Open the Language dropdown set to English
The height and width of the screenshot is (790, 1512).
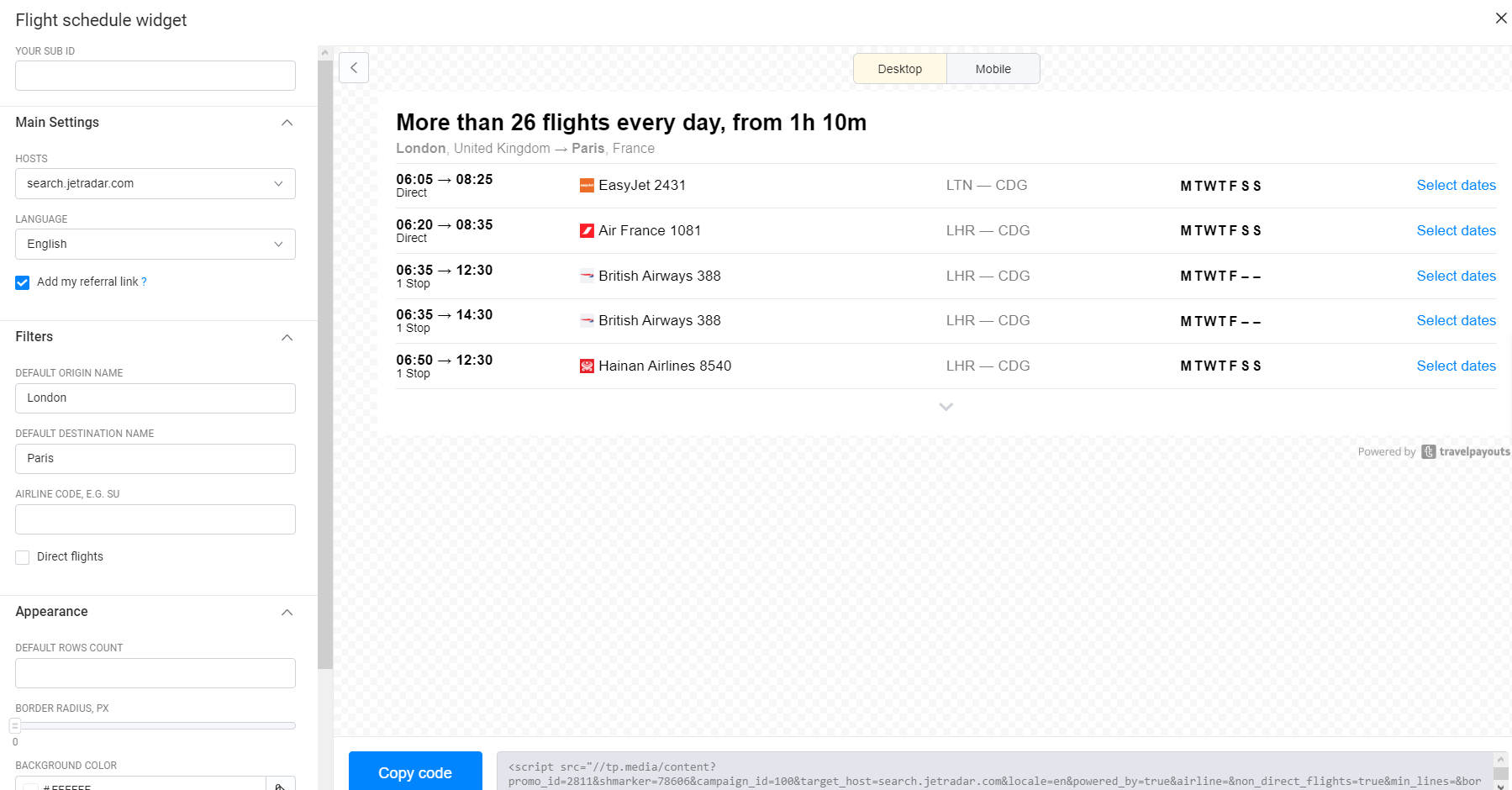[155, 244]
